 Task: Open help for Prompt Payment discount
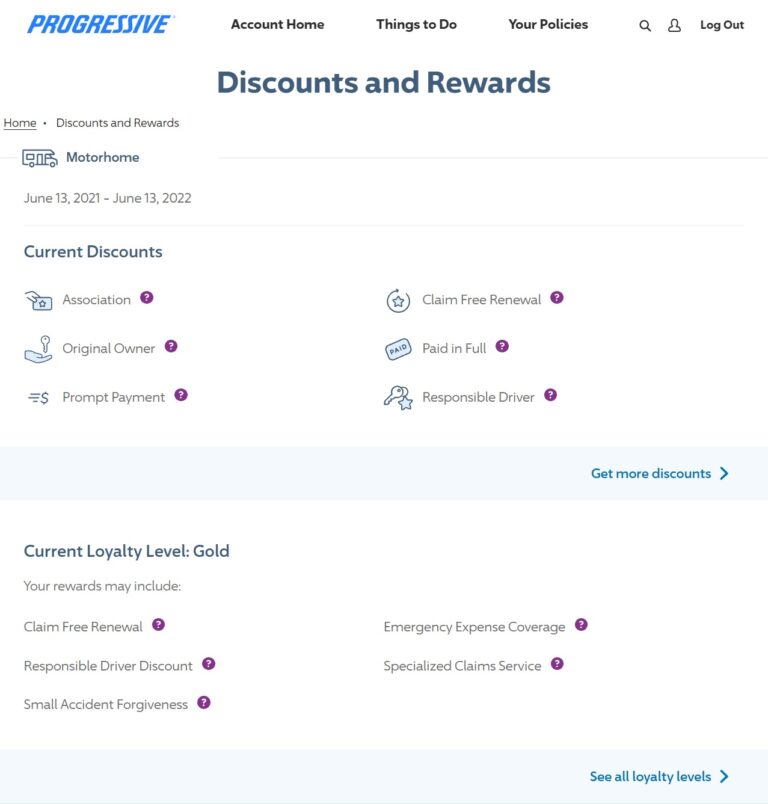pyautogui.click(x=181, y=395)
